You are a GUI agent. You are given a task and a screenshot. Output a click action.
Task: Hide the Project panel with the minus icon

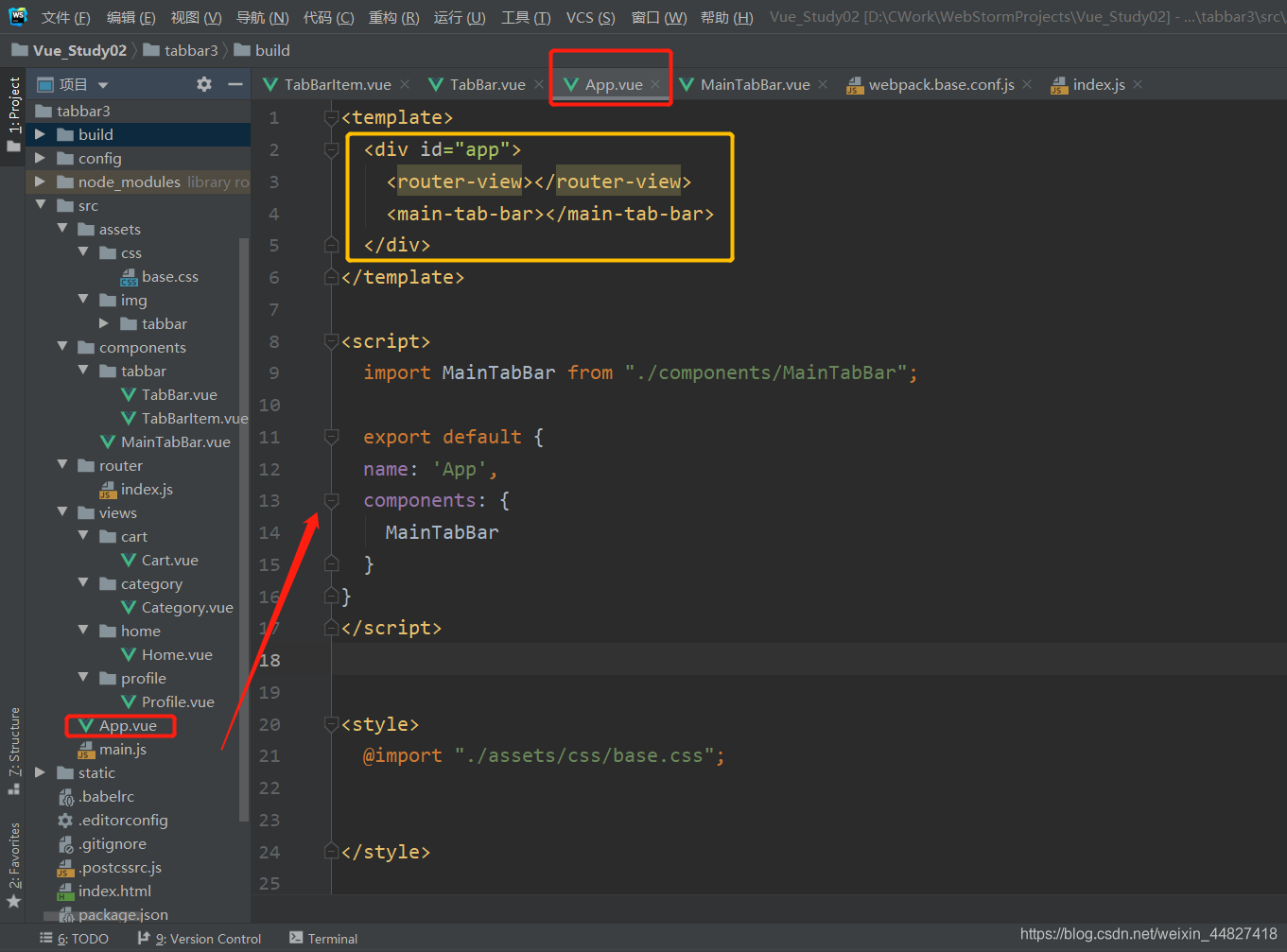pos(235,84)
